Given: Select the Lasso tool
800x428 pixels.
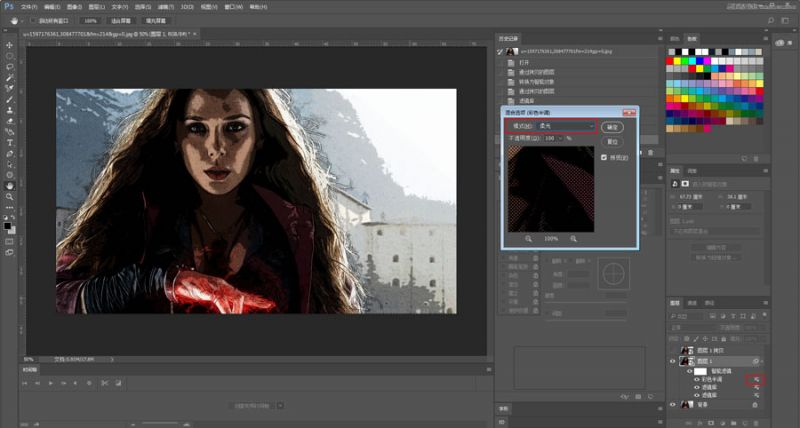Looking at the screenshot, I should tap(10, 67).
